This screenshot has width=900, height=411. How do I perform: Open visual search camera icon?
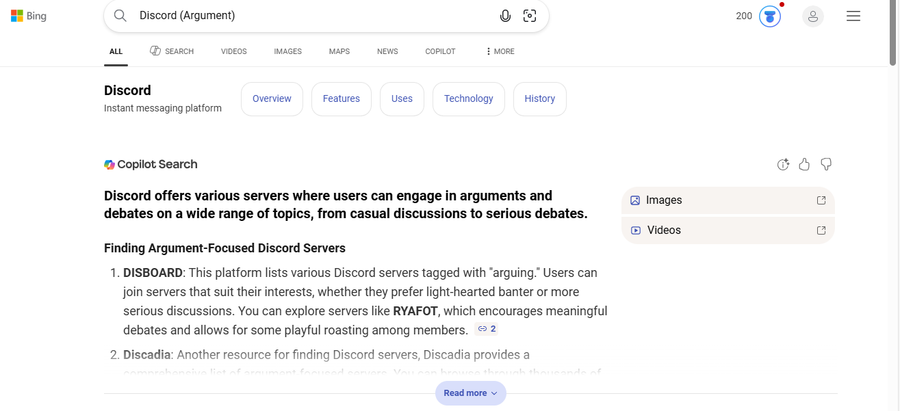(530, 16)
